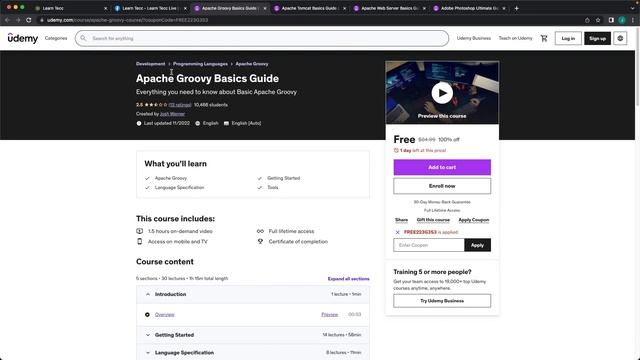Open a new browser tab

pos(516,8)
